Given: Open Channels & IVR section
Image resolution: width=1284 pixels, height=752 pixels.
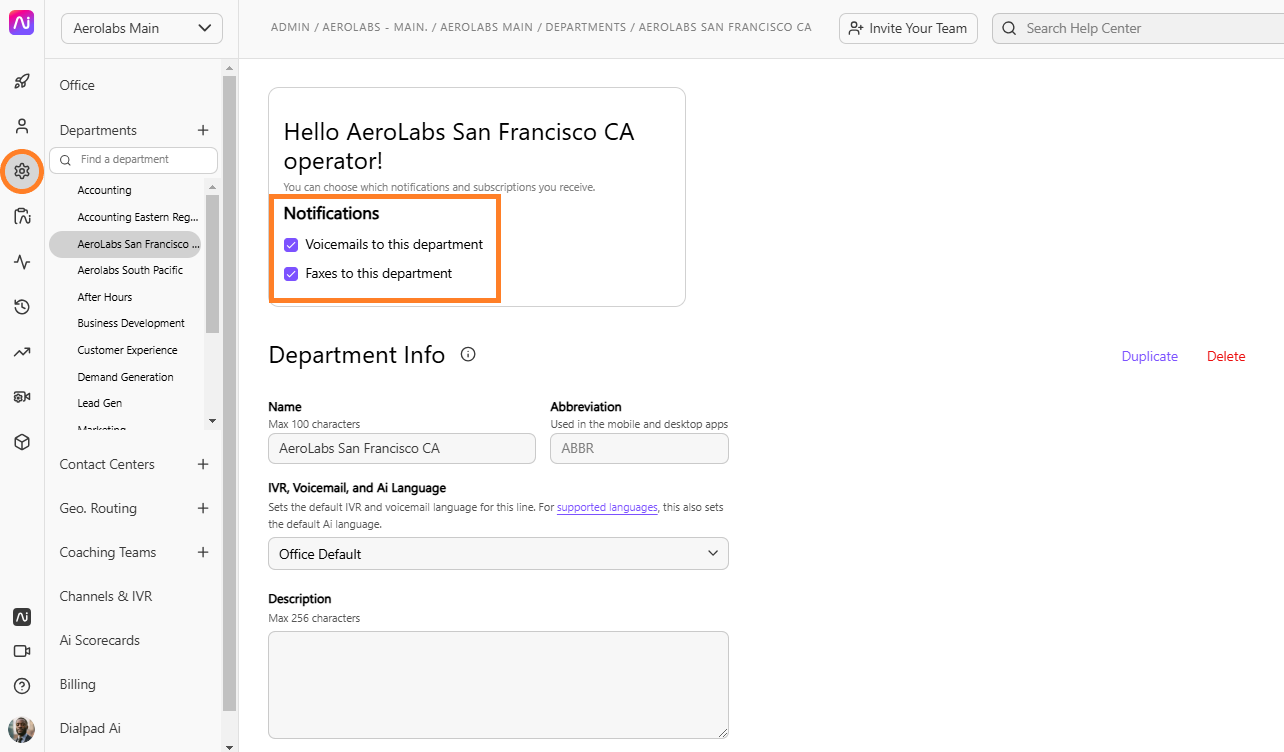Looking at the screenshot, I should 106,596.
